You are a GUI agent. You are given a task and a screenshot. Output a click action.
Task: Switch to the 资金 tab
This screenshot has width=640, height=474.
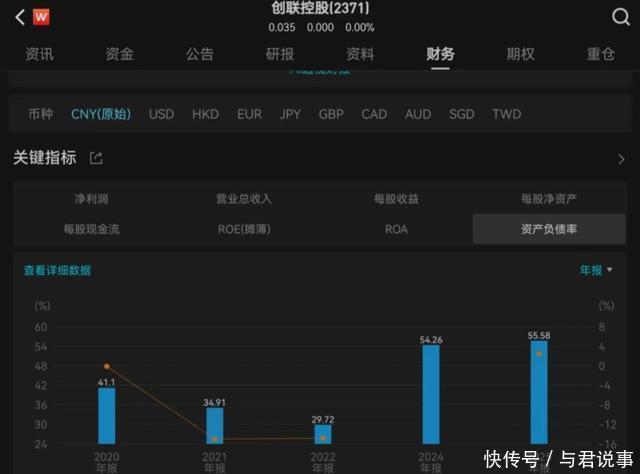tap(119, 54)
